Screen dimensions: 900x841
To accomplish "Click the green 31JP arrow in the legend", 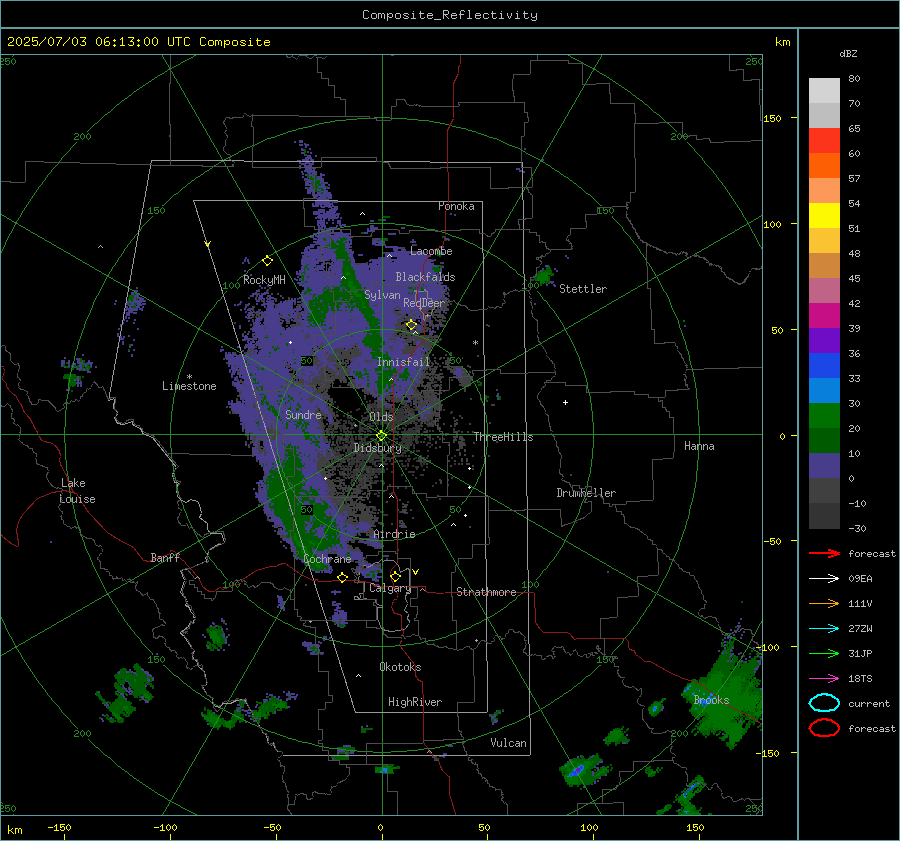I will (x=824, y=653).
